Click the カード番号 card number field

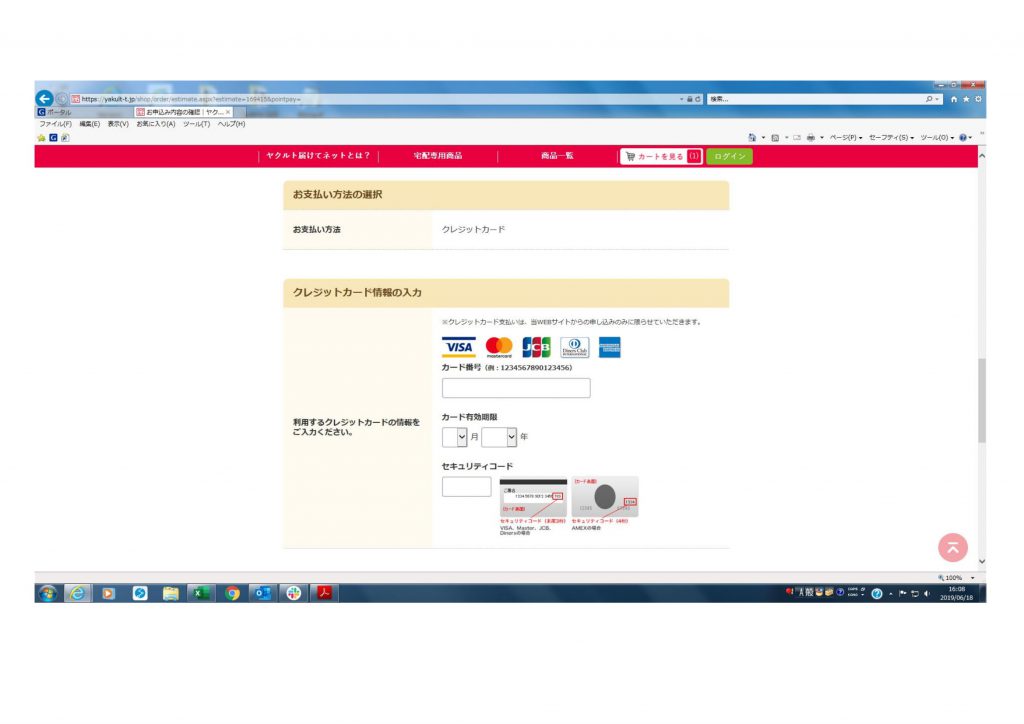pos(516,388)
